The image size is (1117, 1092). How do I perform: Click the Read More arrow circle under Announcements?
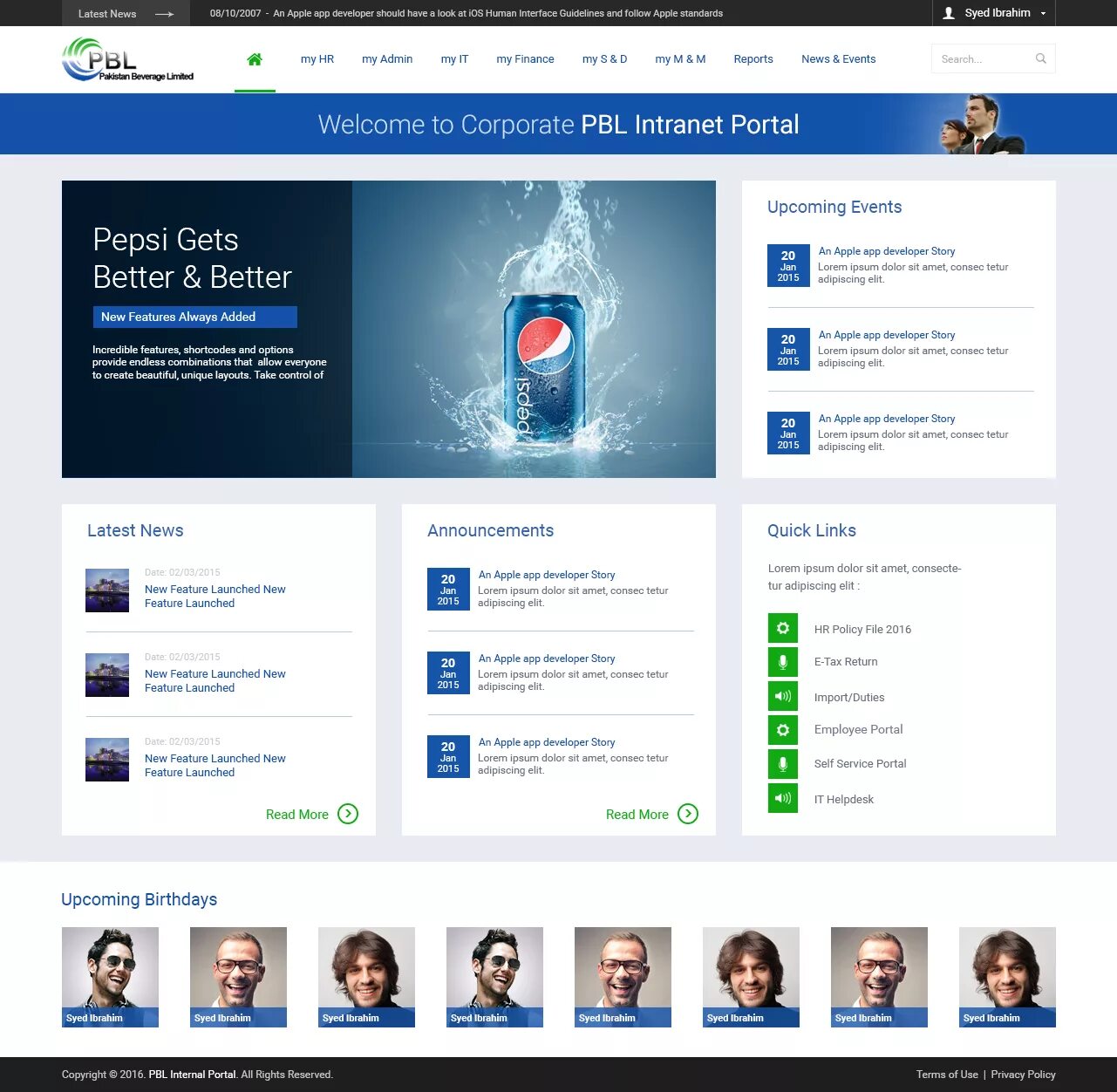point(688,814)
